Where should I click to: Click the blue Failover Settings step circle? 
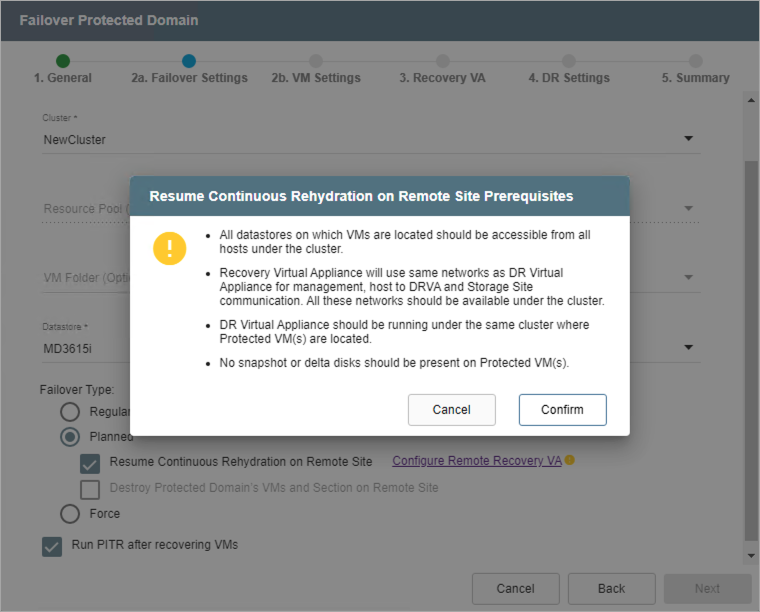[x=189, y=61]
